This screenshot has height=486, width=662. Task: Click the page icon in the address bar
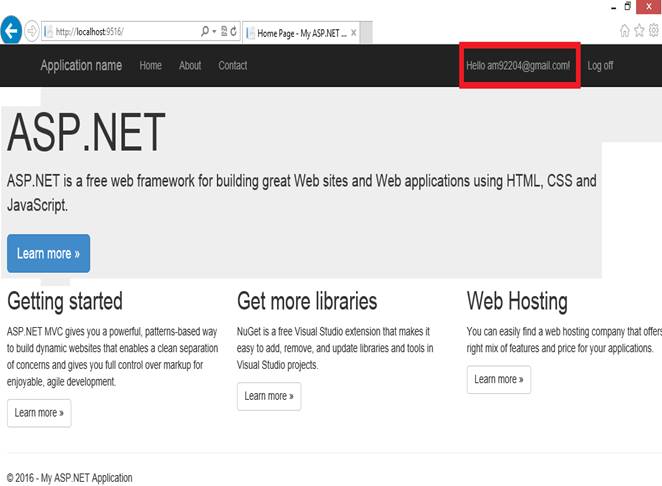click(49, 32)
